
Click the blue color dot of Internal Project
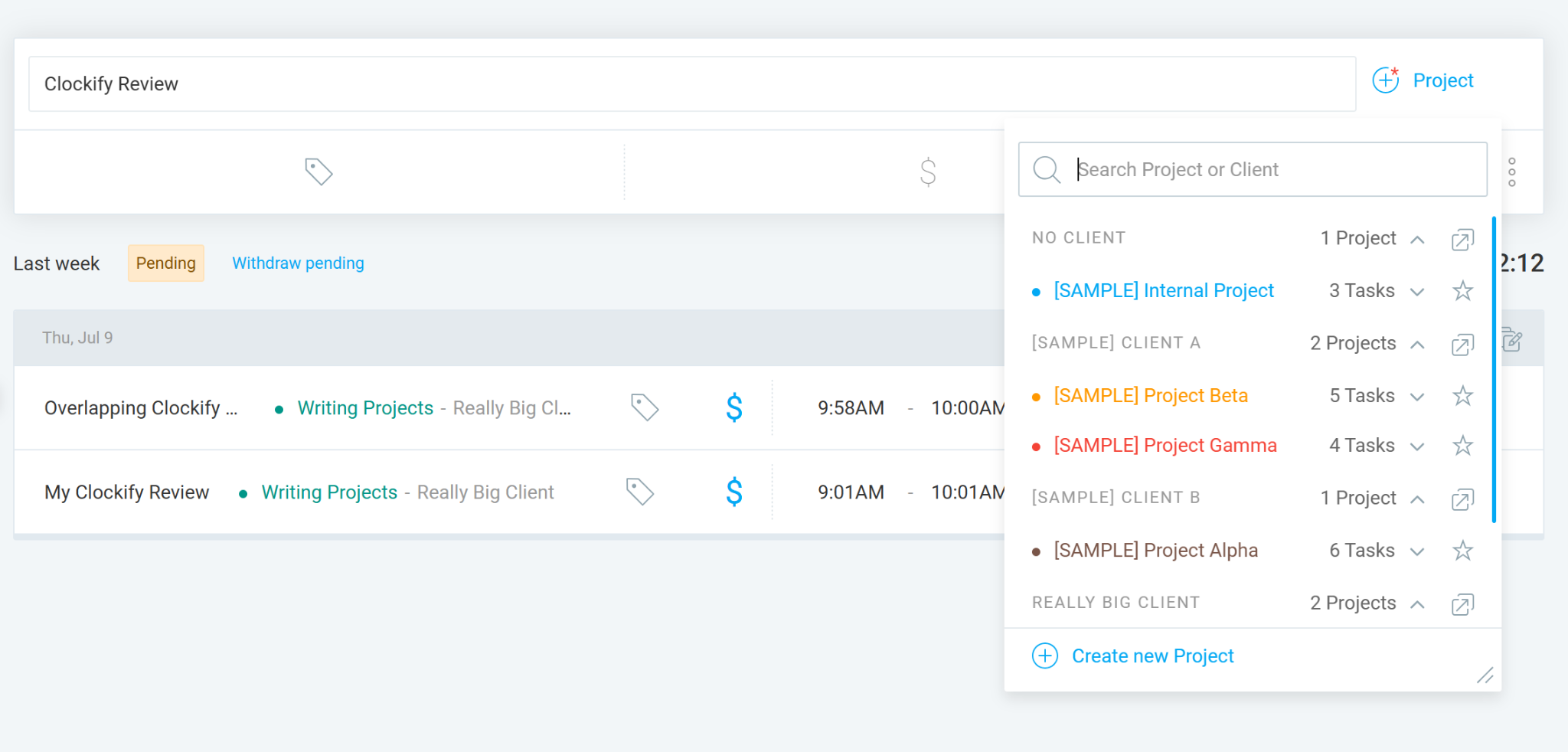coord(1036,292)
